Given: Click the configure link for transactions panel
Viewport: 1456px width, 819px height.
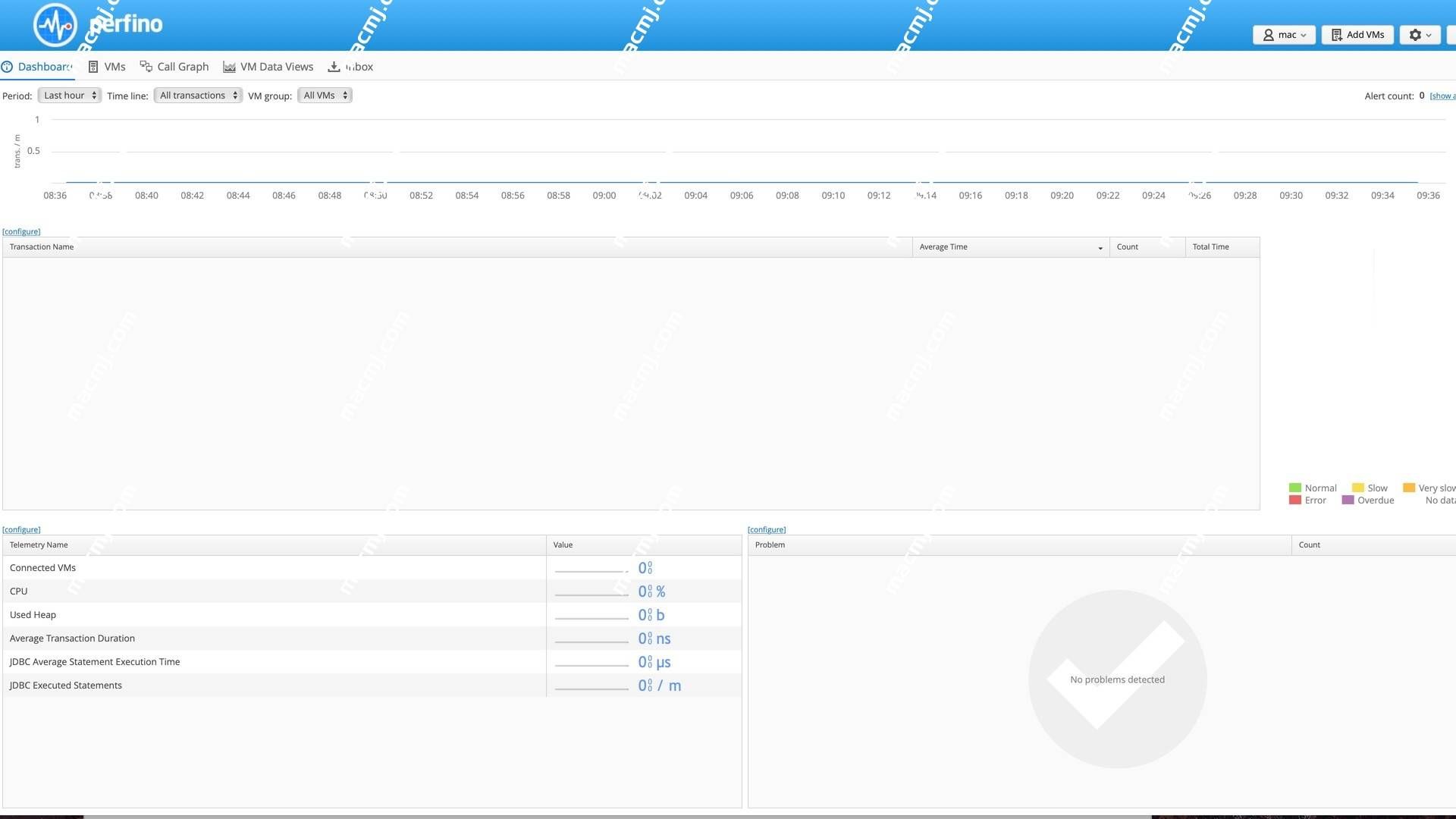Looking at the screenshot, I should pos(21,231).
